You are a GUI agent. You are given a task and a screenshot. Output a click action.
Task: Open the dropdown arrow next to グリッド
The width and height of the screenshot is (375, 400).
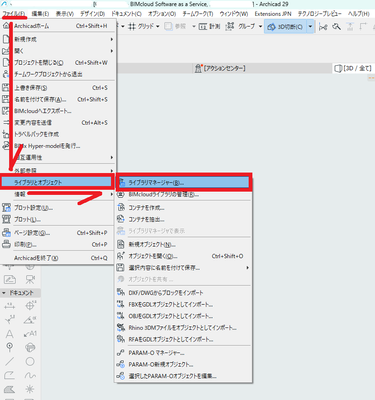[158, 26]
